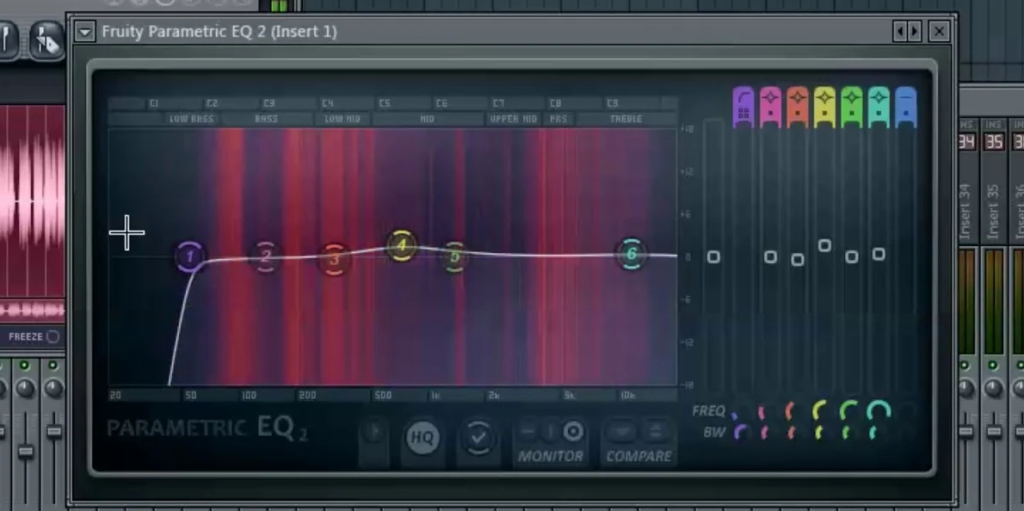Close the Fruity Parametric EQ 2 window
This screenshot has height=511, width=1024.
[939, 31]
